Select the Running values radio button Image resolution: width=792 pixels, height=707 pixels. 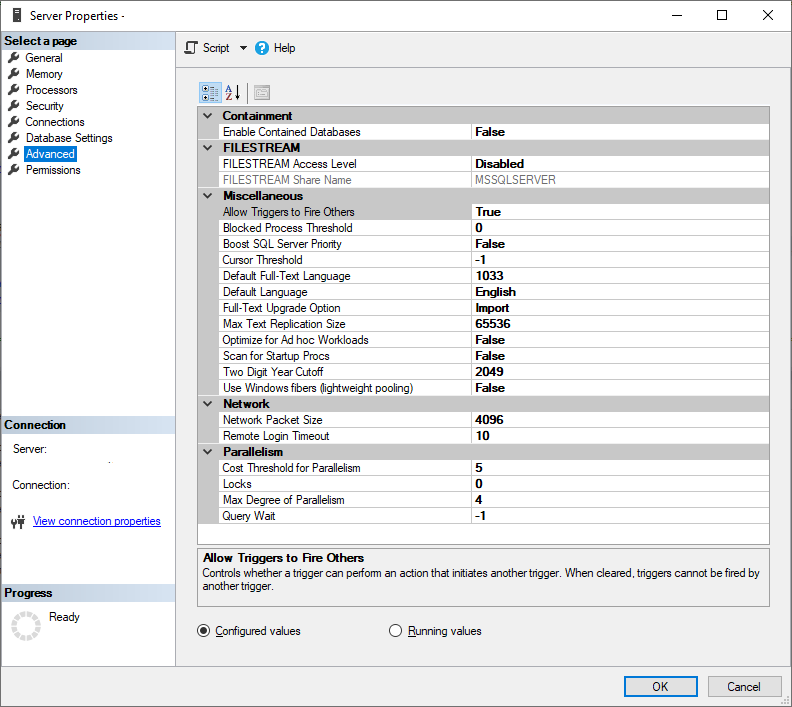[395, 631]
